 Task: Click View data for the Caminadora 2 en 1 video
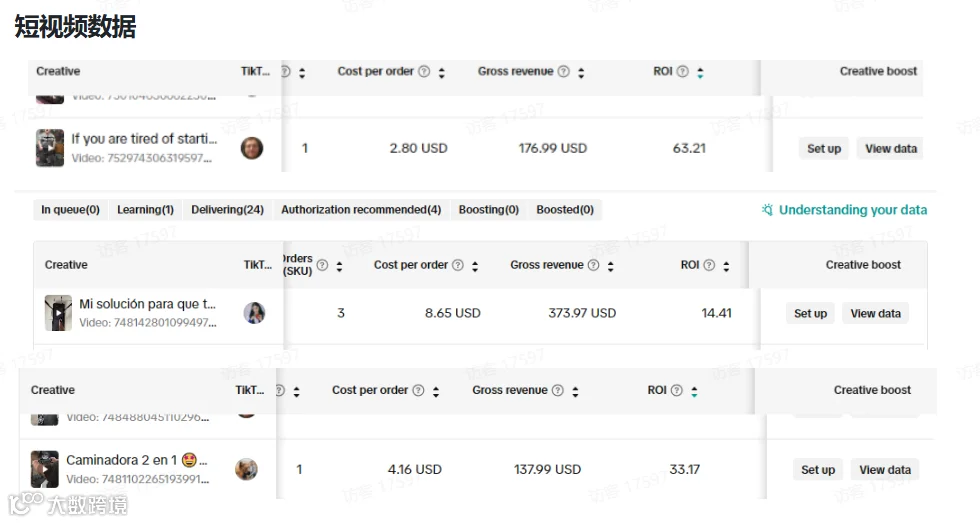tap(885, 470)
